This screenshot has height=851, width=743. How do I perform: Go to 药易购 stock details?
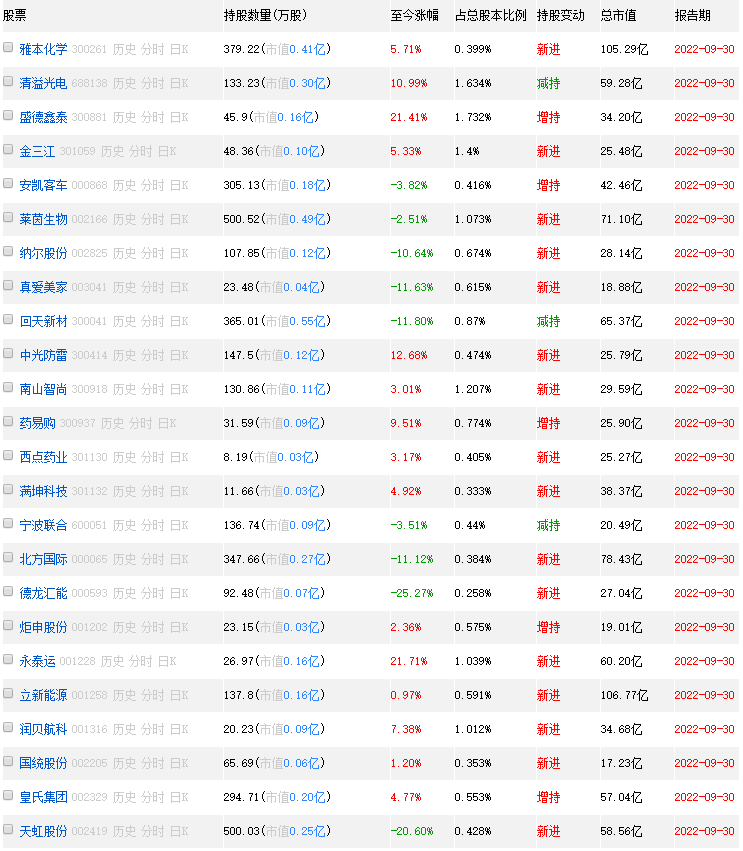37,423
